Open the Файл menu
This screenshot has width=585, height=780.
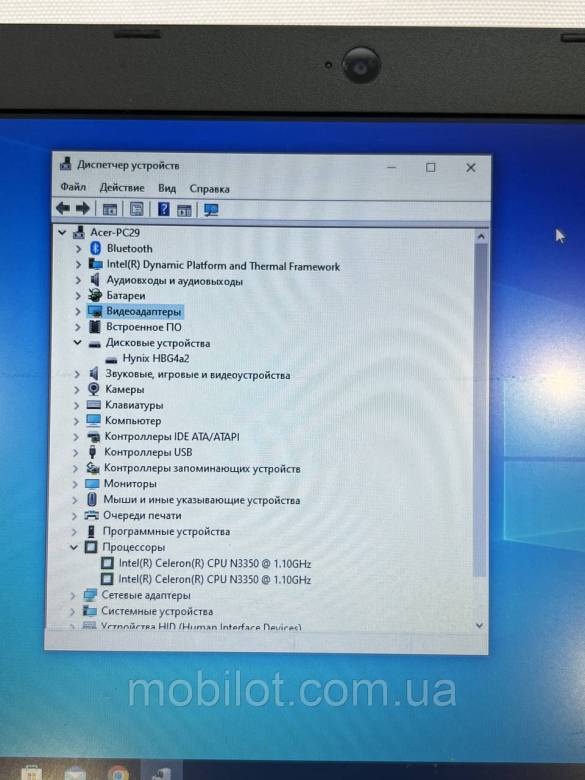pos(73,188)
